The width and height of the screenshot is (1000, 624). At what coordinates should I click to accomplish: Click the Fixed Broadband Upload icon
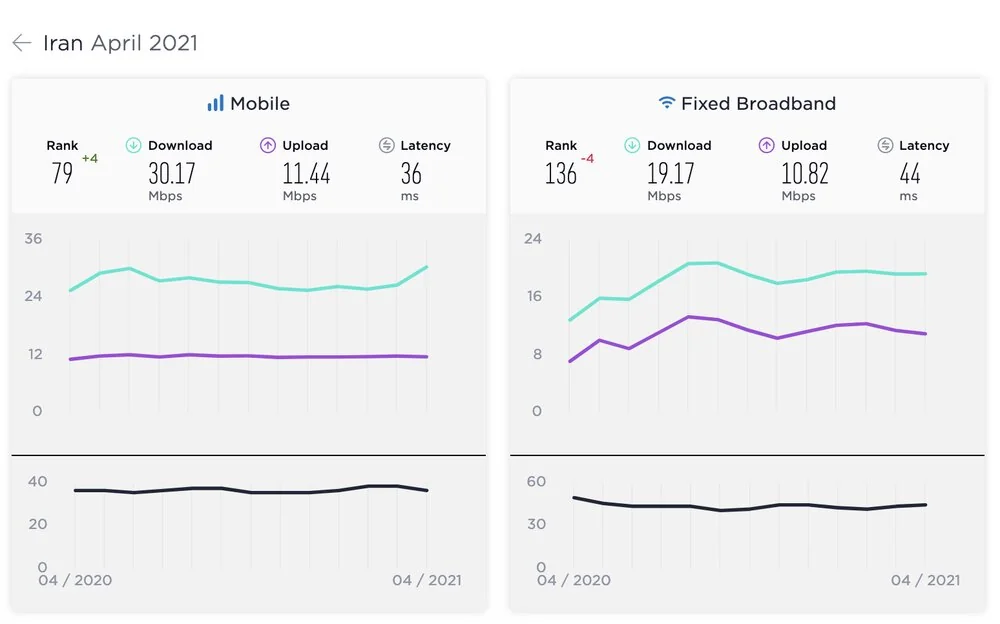click(767, 146)
